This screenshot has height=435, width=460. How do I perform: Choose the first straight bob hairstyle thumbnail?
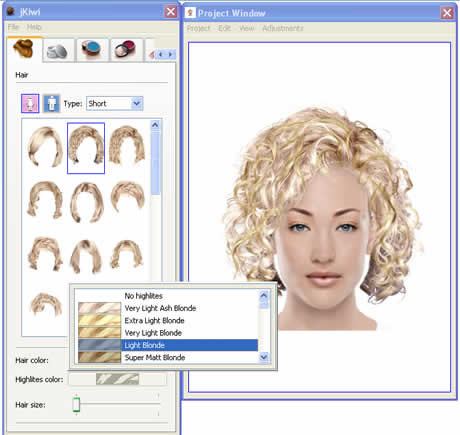point(45,147)
